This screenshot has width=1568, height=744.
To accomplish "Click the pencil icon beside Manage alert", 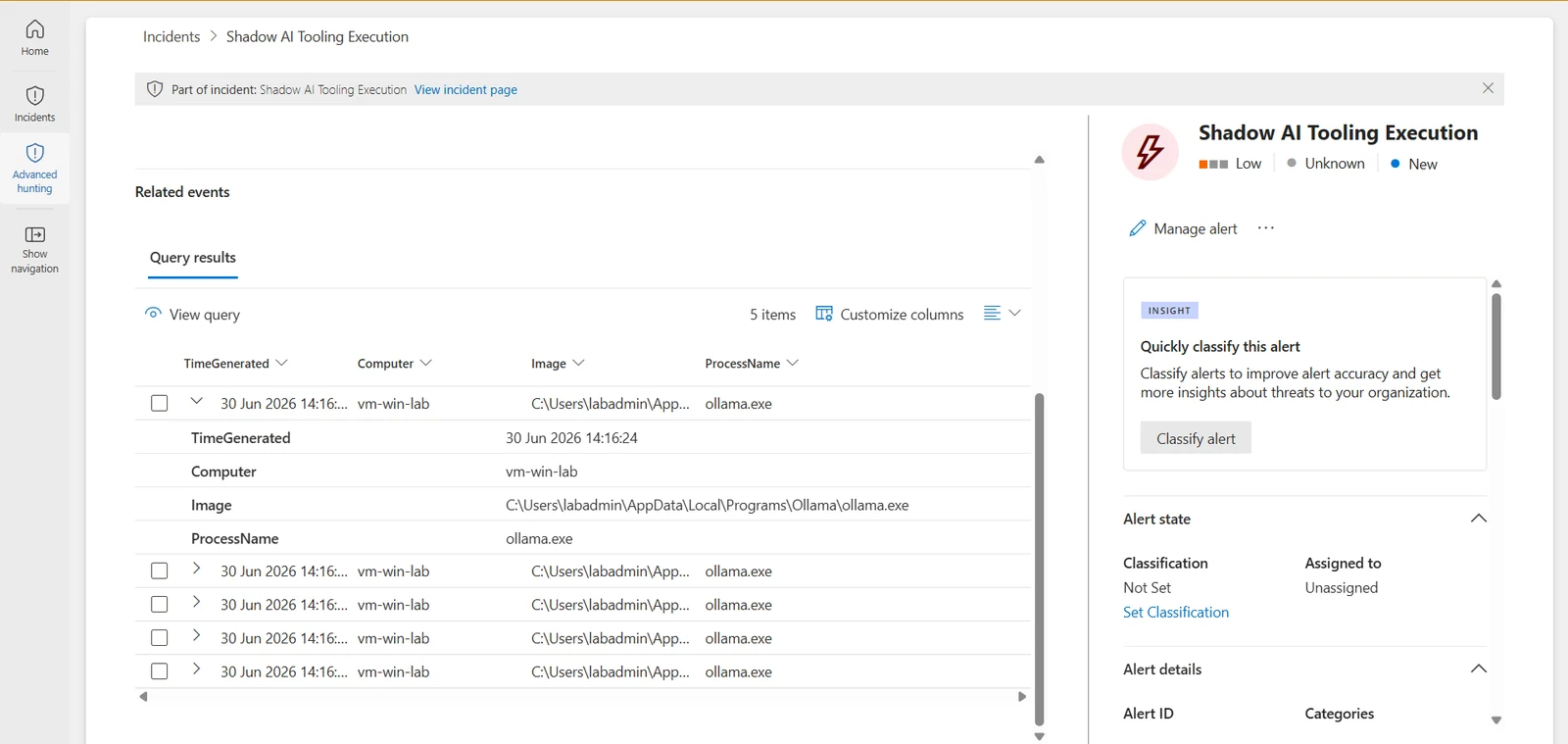I will point(1137,228).
